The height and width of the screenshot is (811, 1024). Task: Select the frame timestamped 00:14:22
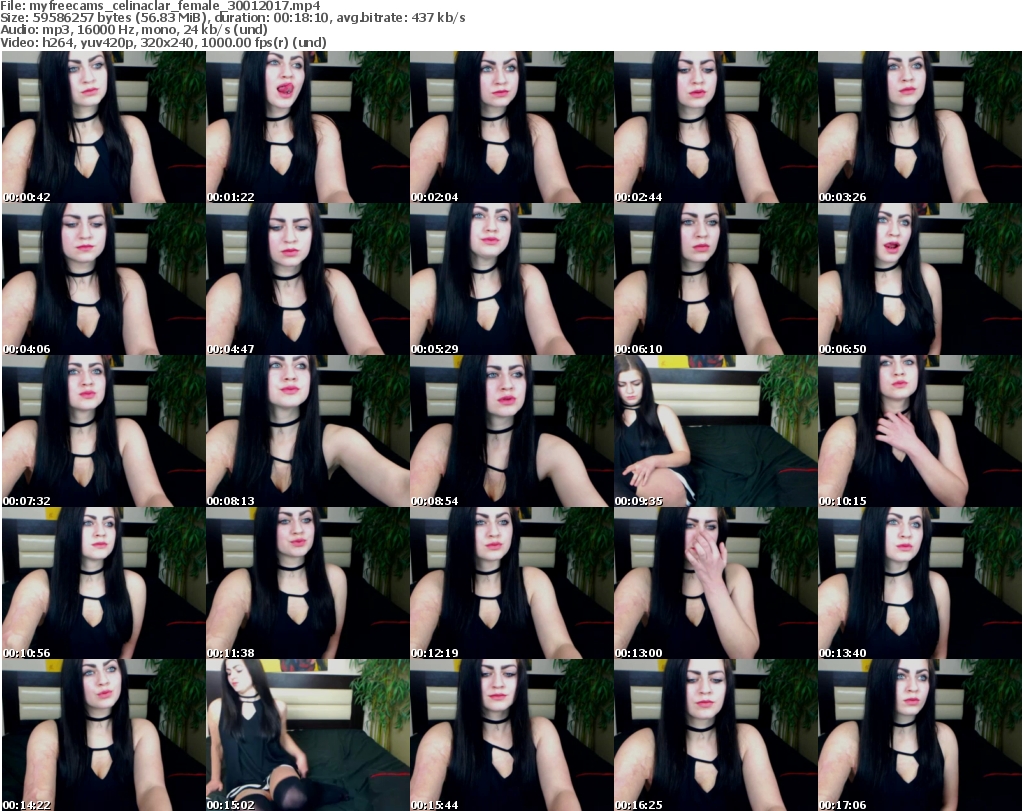[x=104, y=735]
